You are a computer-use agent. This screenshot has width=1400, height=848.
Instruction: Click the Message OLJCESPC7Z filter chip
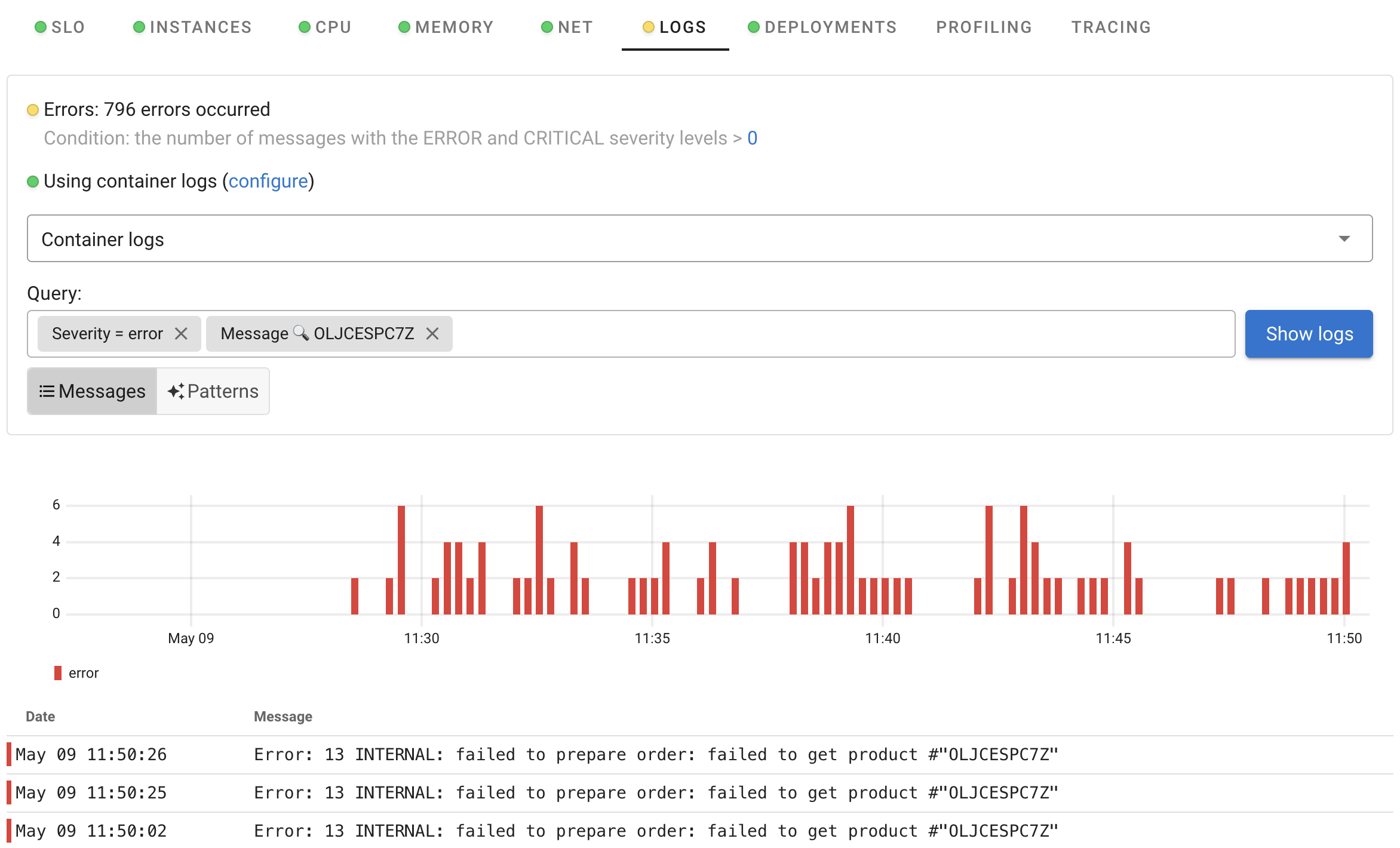point(328,333)
